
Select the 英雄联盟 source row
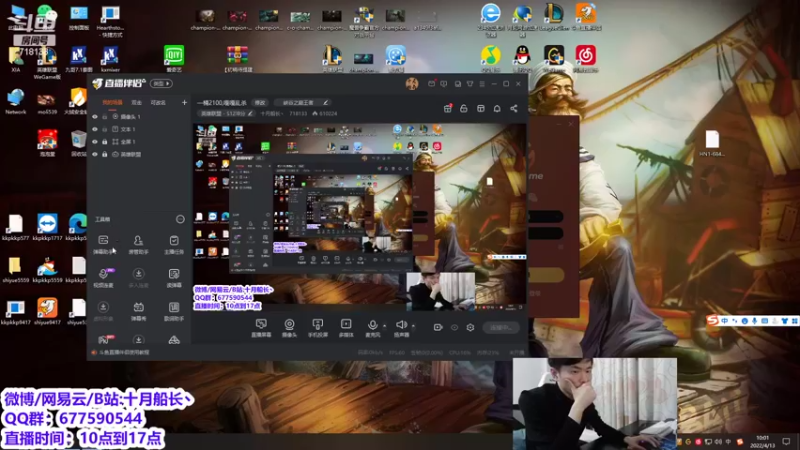pos(139,154)
